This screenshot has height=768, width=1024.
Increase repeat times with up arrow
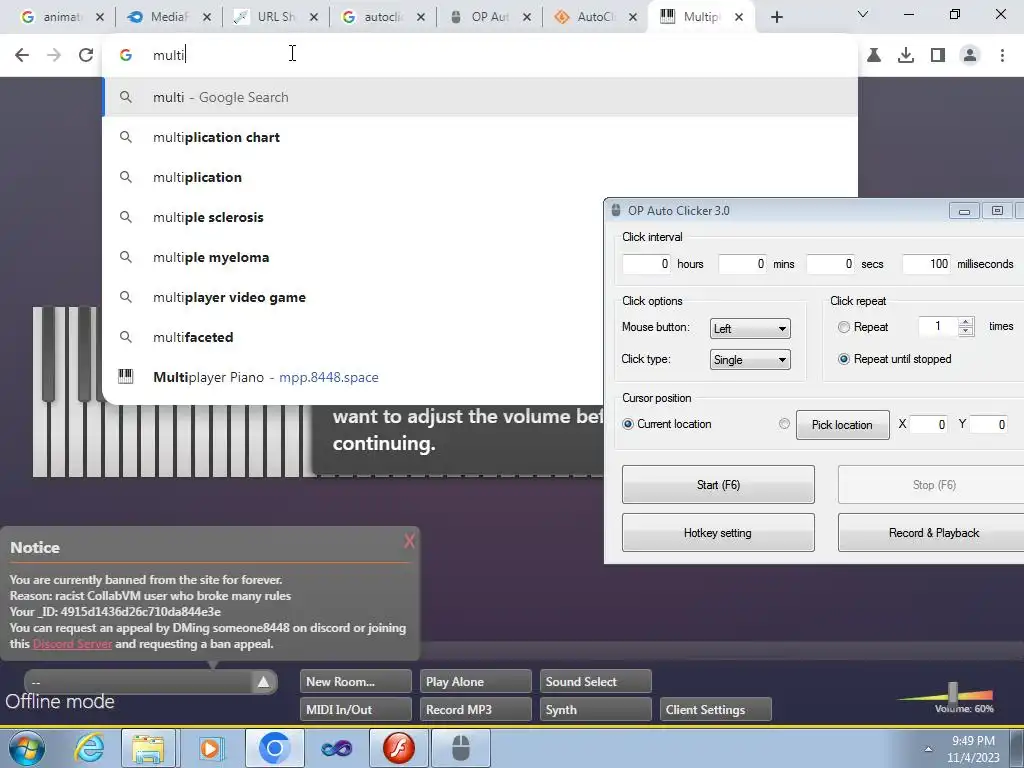pos(966,322)
